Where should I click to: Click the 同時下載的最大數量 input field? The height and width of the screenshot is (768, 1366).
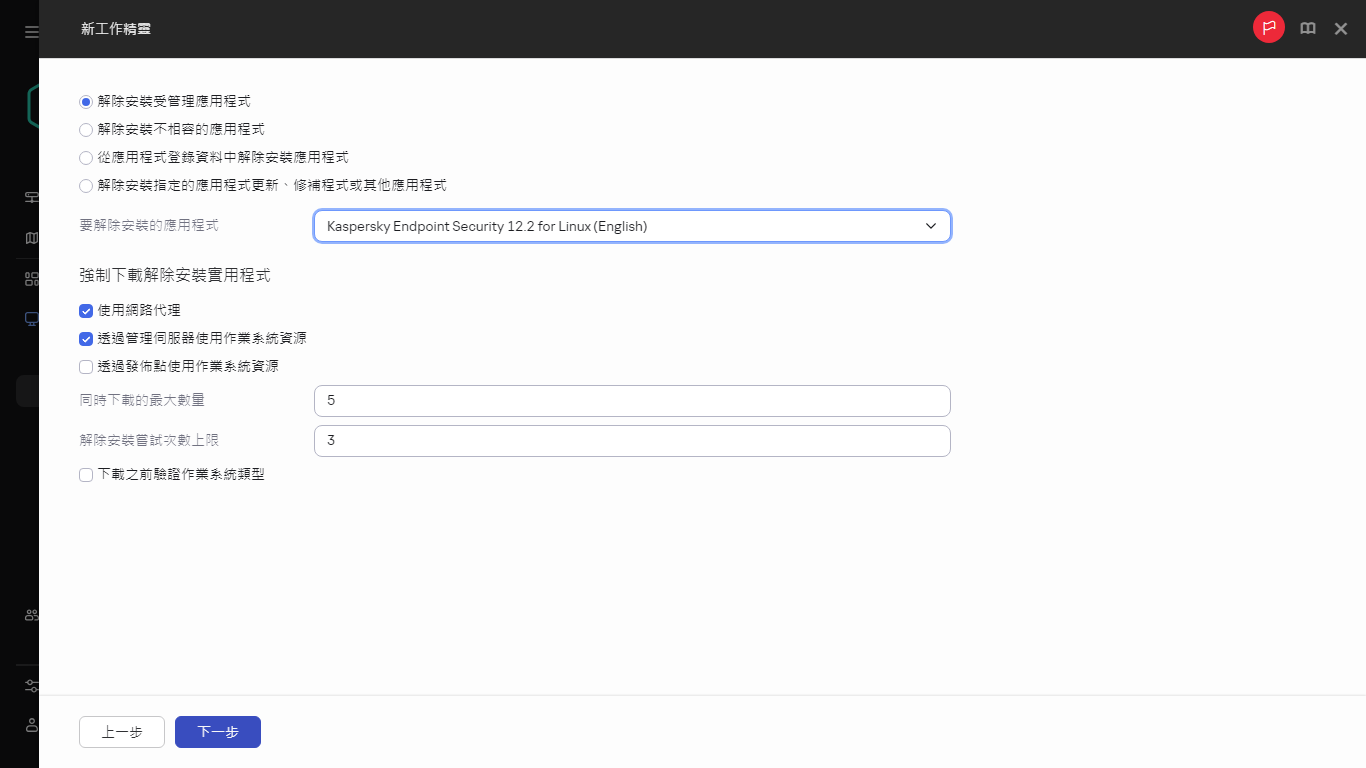pyautogui.click(x=632, y=401)
